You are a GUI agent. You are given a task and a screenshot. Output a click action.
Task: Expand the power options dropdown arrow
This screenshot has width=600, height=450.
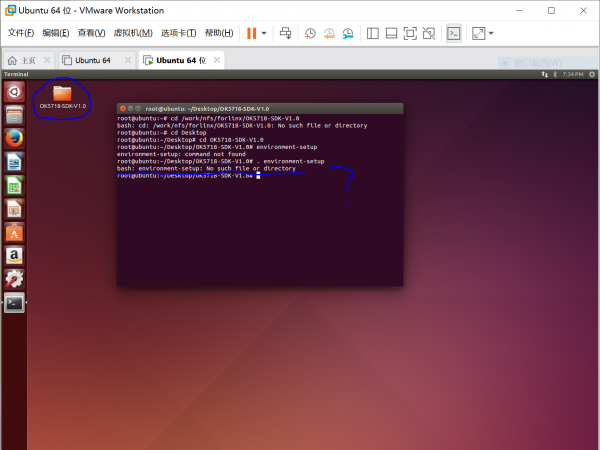[x=264, y=33]
